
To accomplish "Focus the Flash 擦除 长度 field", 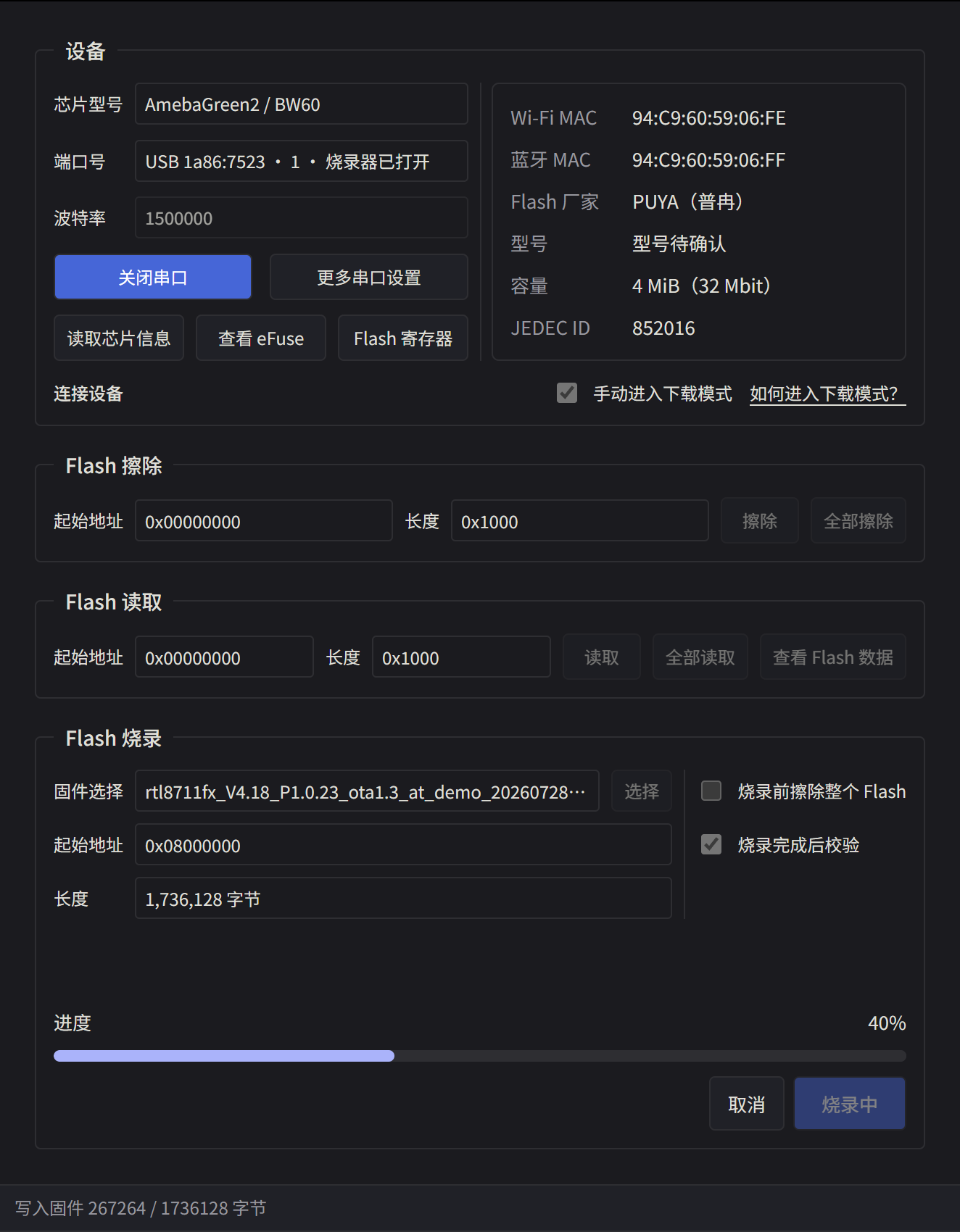I will pos(580,520).
